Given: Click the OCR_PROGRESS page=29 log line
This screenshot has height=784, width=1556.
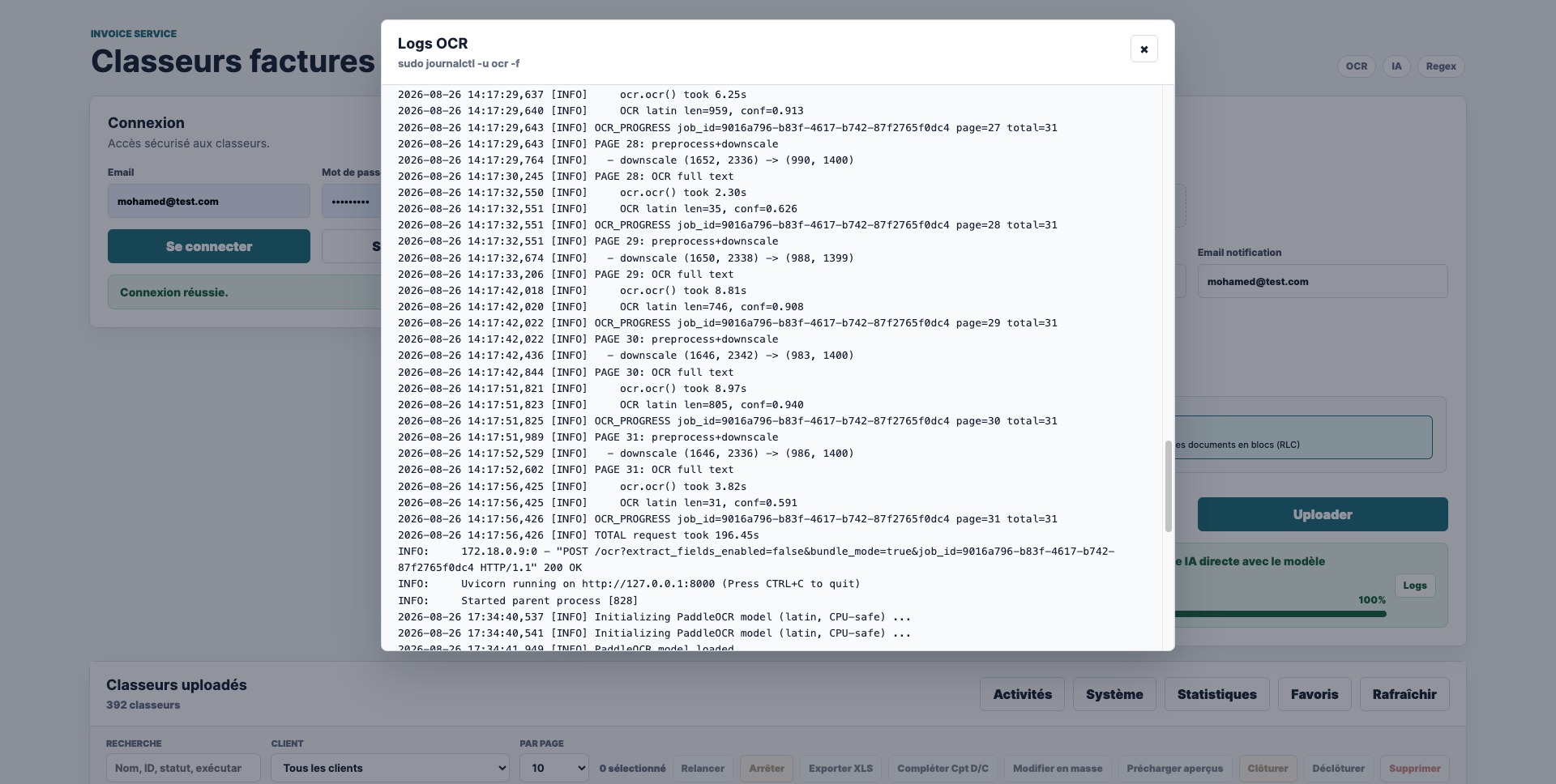Looking at the screenshot, I should [x=728, y=323].
